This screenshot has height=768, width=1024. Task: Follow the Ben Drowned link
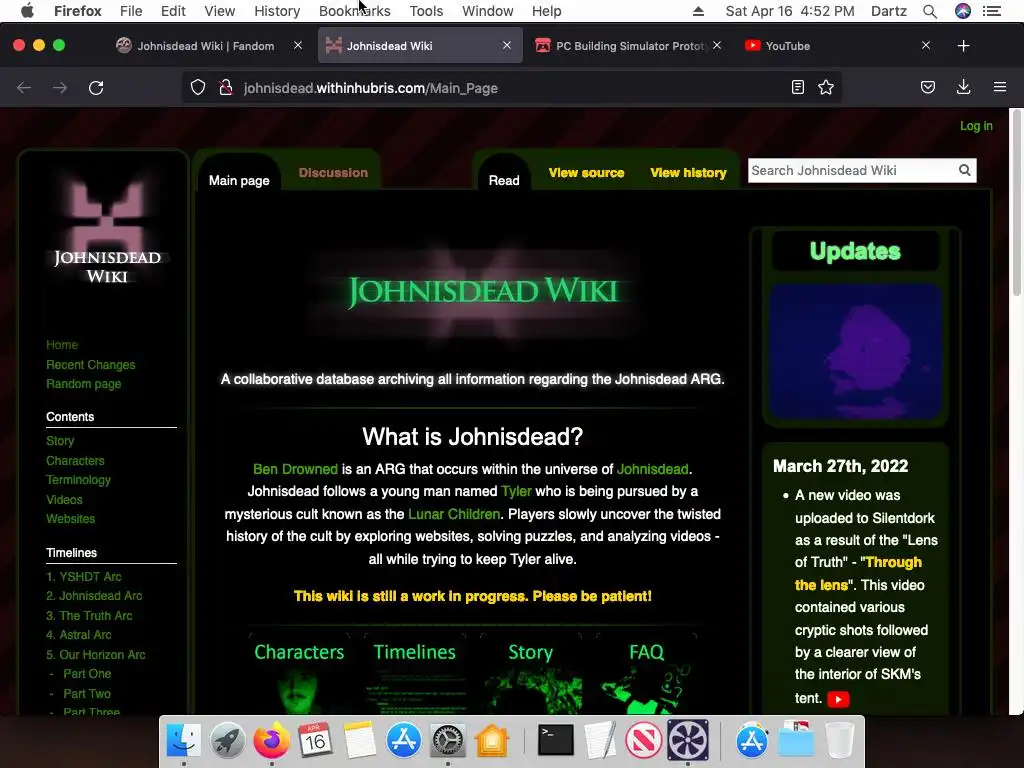295,469
